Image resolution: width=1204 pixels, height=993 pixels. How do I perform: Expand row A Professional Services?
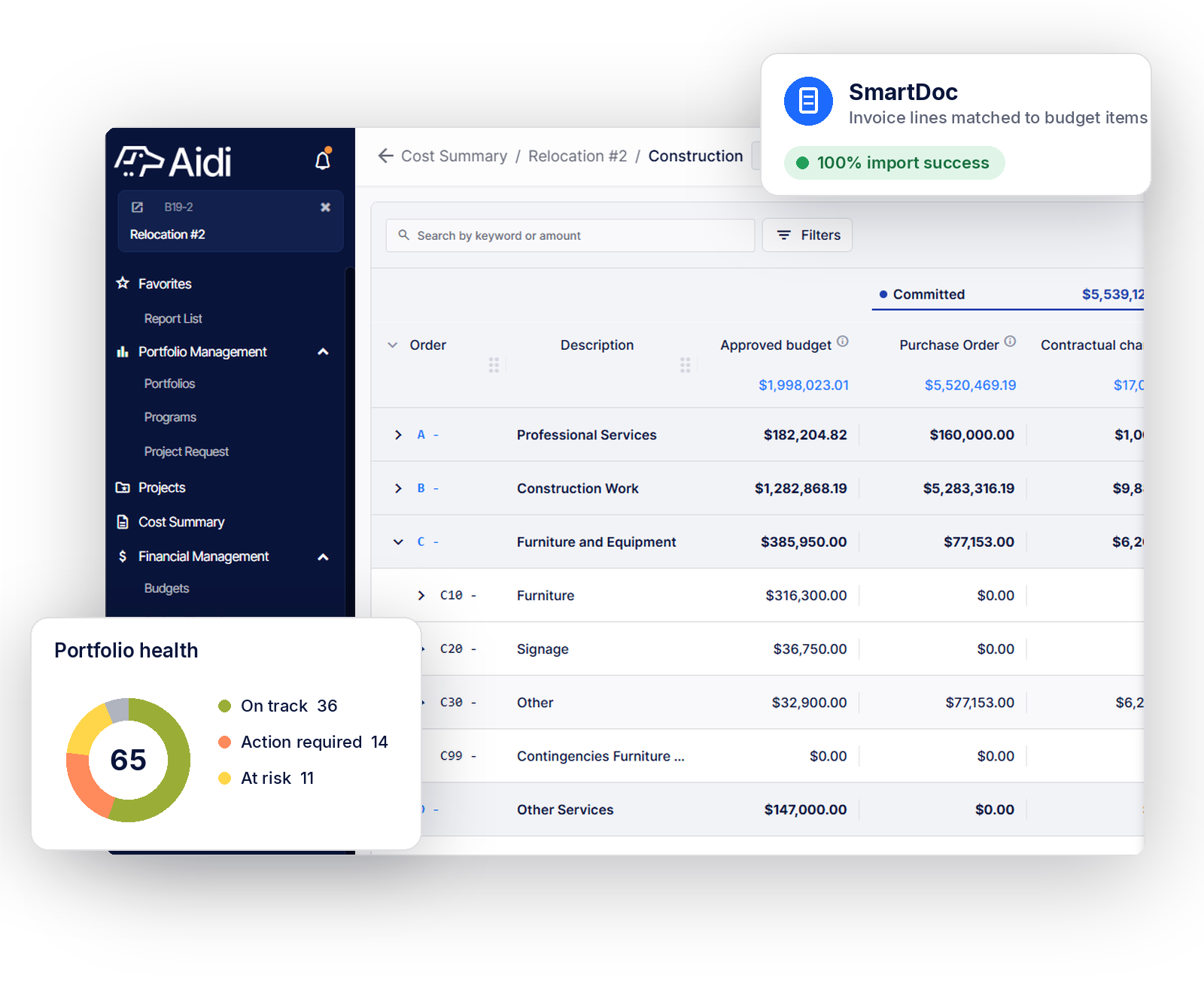[398, 435]
